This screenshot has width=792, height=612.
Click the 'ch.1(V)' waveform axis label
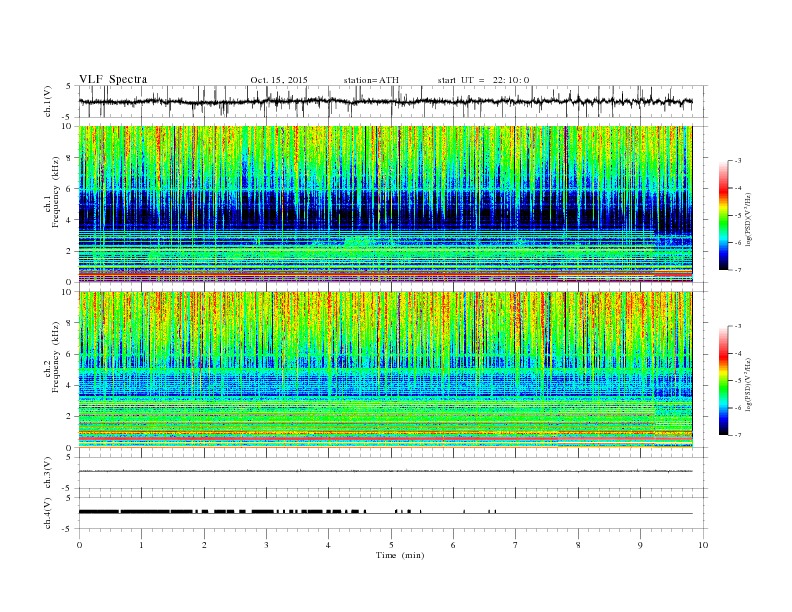point(48,103)
